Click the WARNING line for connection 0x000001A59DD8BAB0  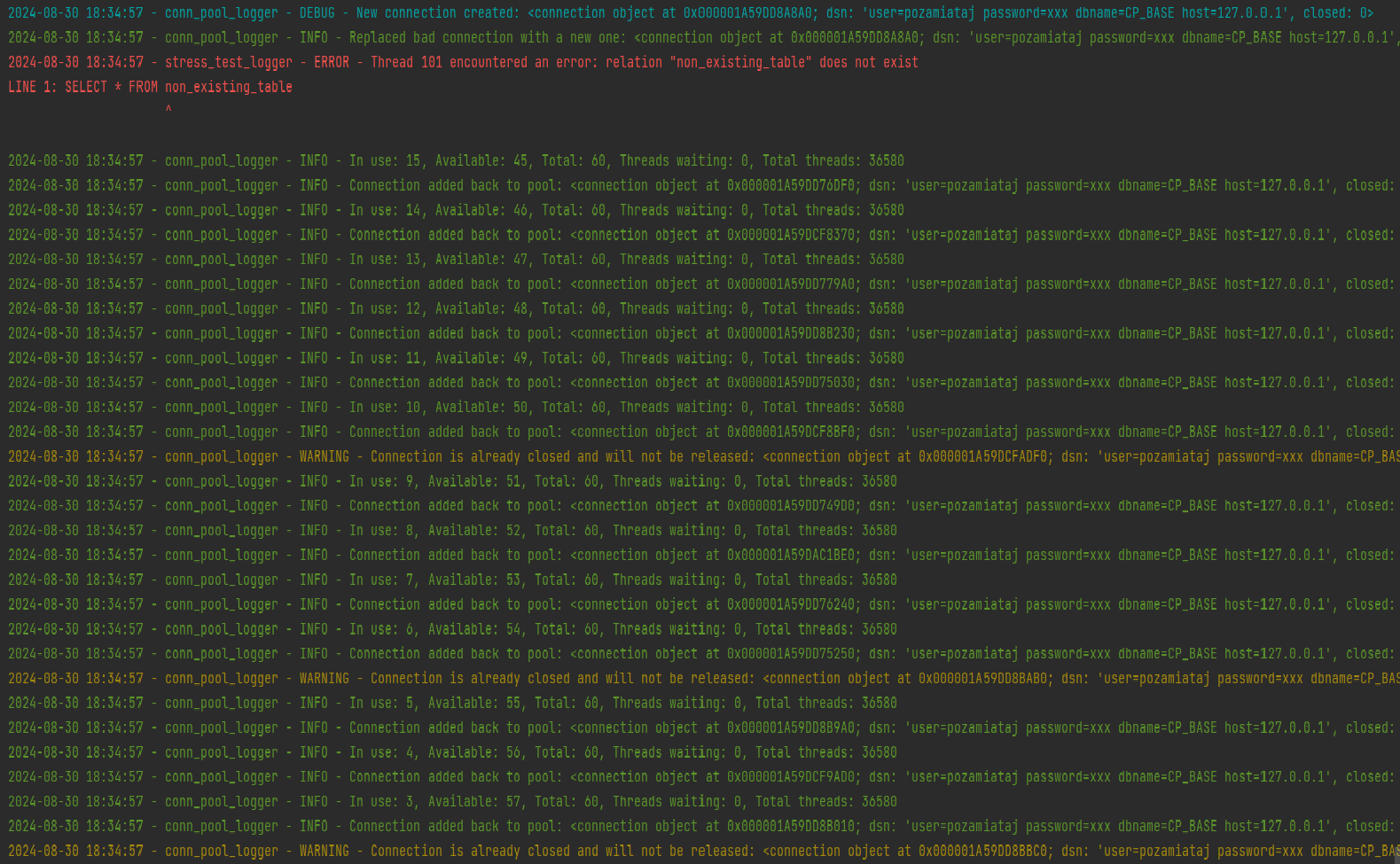coord(704,679)
